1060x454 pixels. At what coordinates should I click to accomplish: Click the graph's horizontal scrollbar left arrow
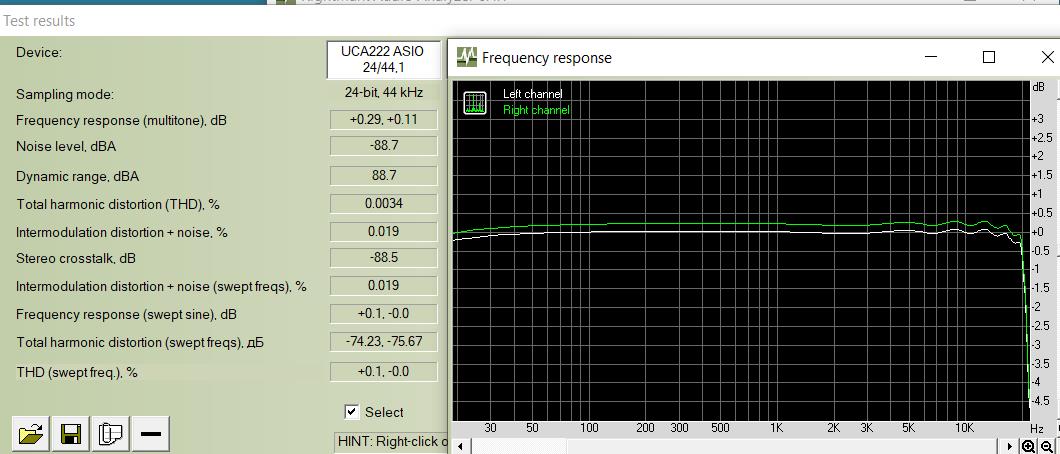pyautogui.click(x=460, y=447)
